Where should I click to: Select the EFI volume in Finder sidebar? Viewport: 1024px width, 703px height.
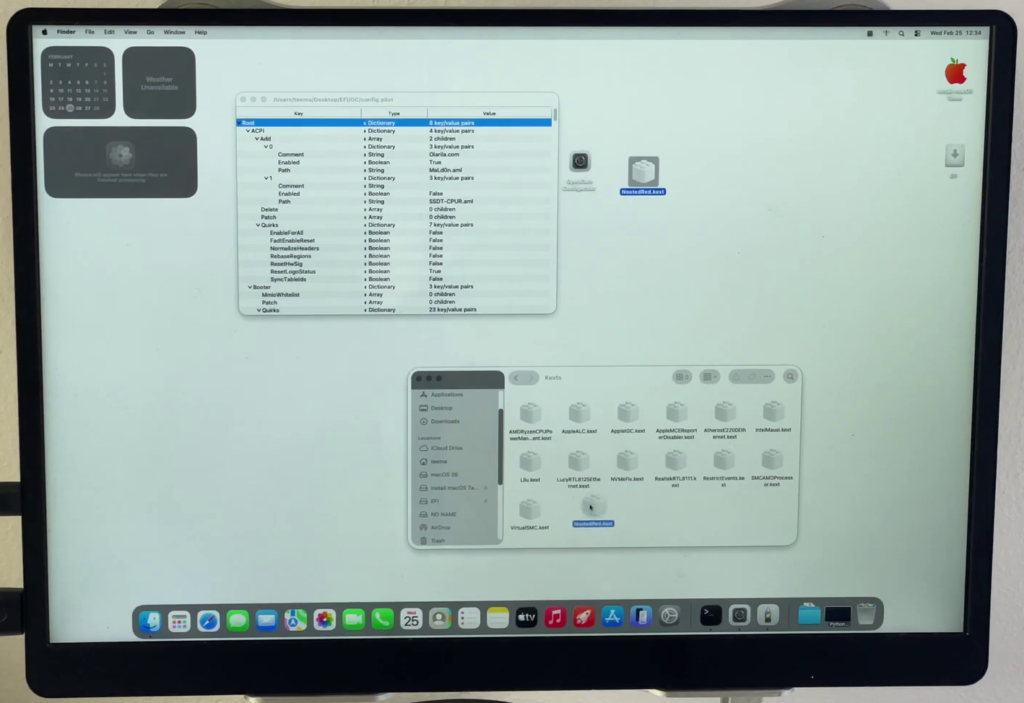point(434,501)
